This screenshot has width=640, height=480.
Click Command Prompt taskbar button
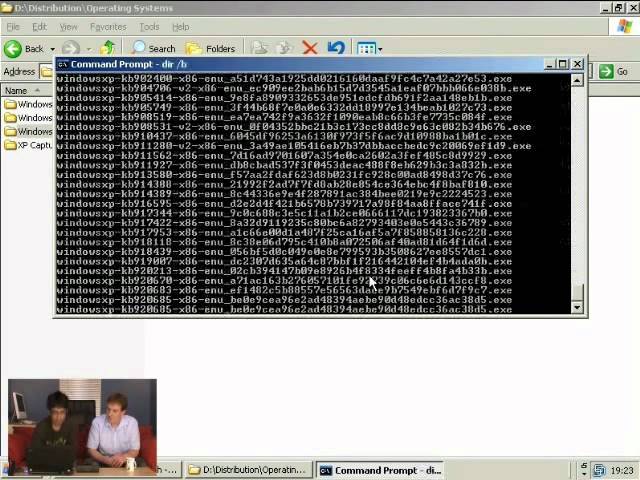click(x=380, y=470)
